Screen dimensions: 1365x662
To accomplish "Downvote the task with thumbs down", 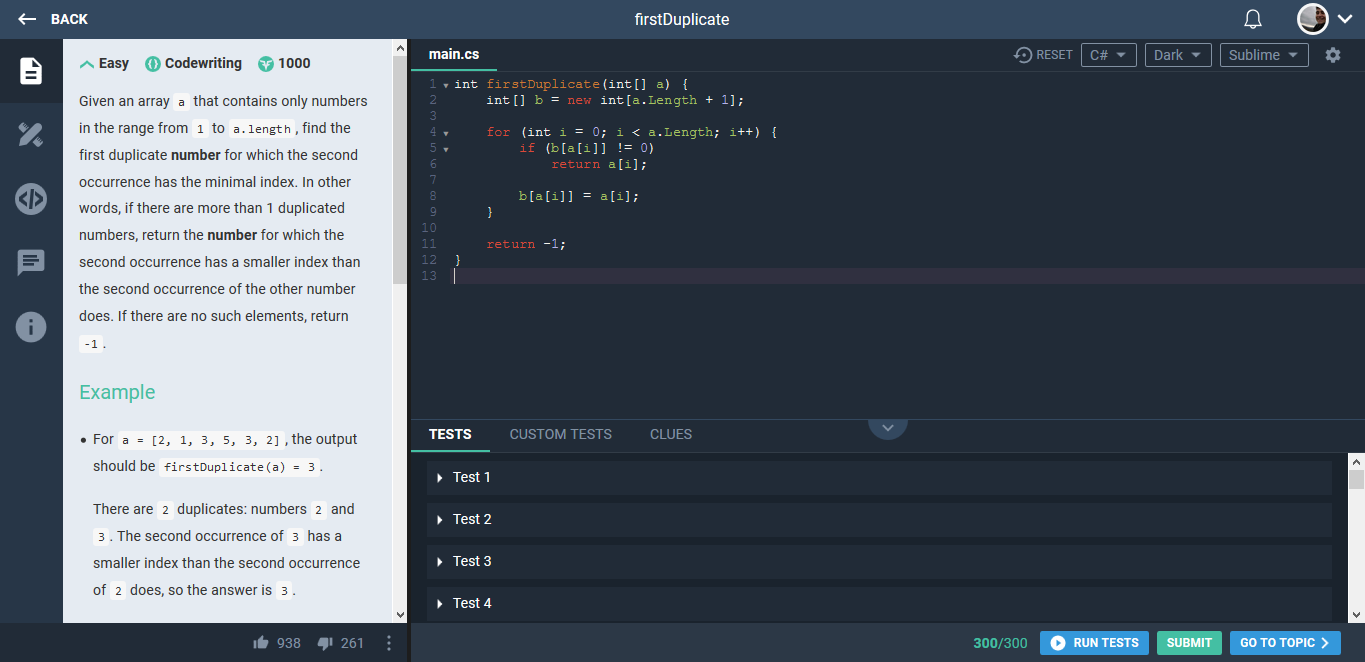I will coord(325,644).
